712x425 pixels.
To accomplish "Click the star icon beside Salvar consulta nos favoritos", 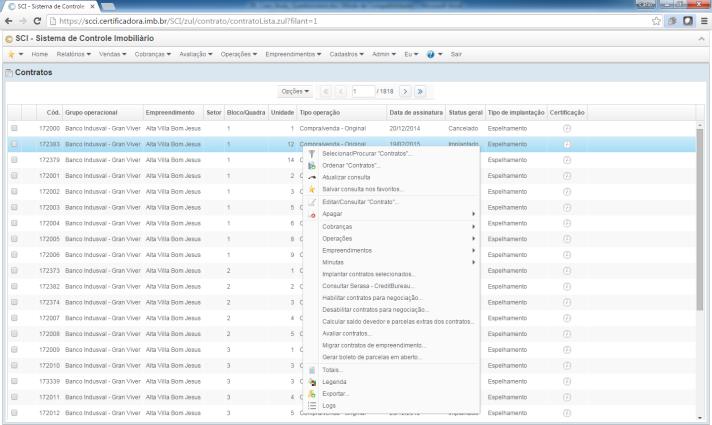I will click(312, 189).
